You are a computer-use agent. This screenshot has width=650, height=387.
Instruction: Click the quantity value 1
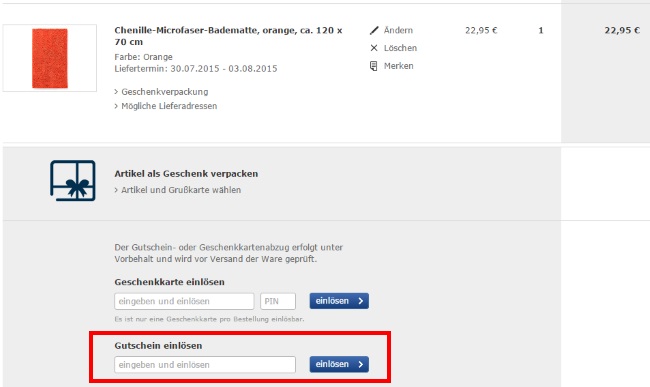(541, 31)
